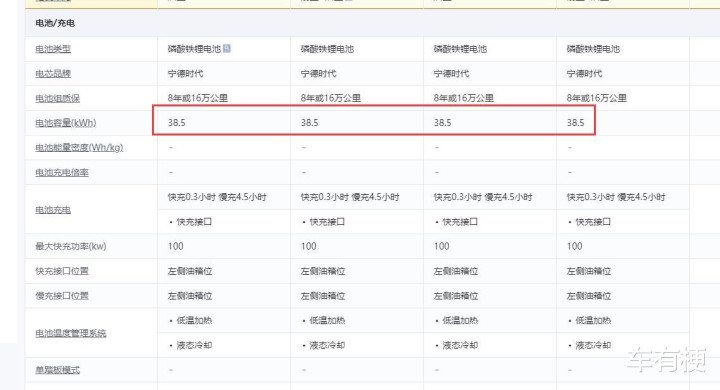Viewport: 720px width, 390px height.
Task: Open the 电池充电倍率 definition link
Action: pyautogui.click(x=62, y=172)
